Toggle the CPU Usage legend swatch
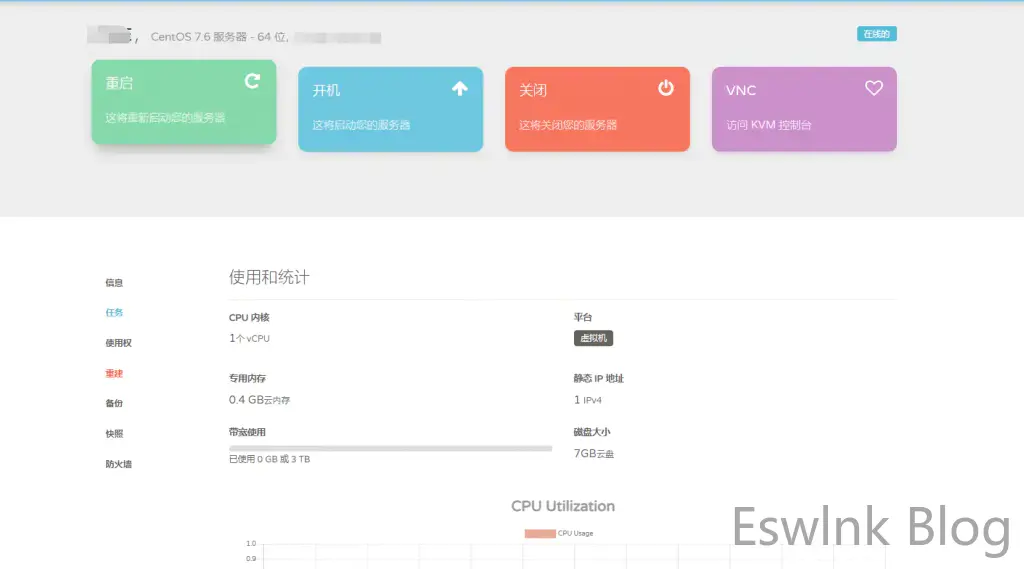The width and height of the screenshot is (1024, 569). pyautogui.click(x=539, y=533)
